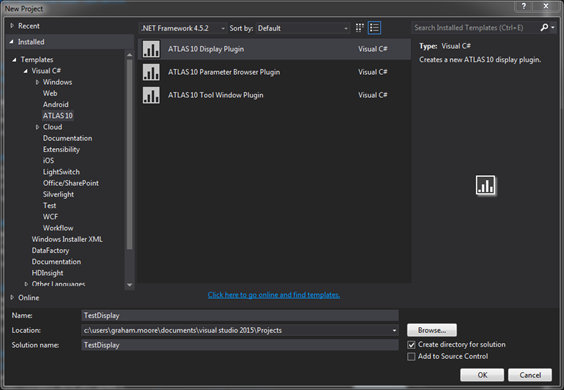Collapse the Templates tree node
This screenshot has width=564, height=390.
pyautogui.click(x=14, y=60)
